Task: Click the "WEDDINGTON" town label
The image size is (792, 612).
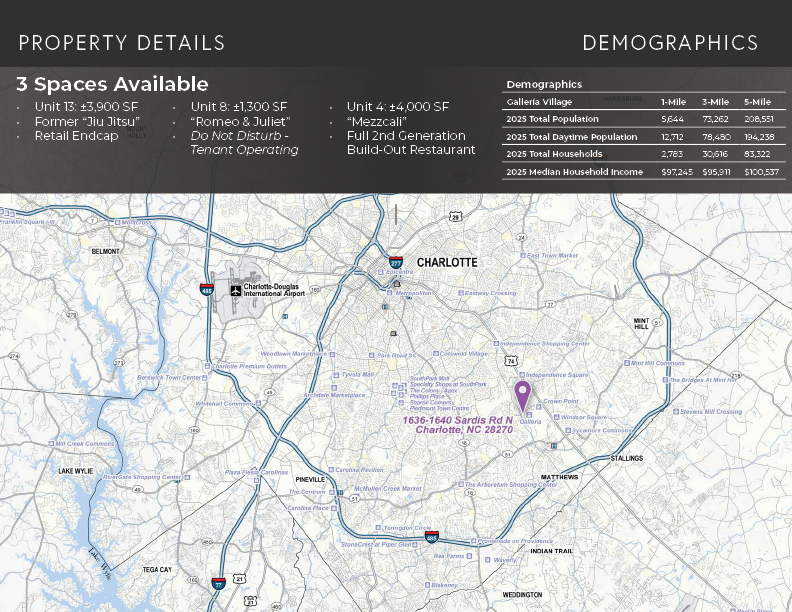Action: [x=522, y=595]
